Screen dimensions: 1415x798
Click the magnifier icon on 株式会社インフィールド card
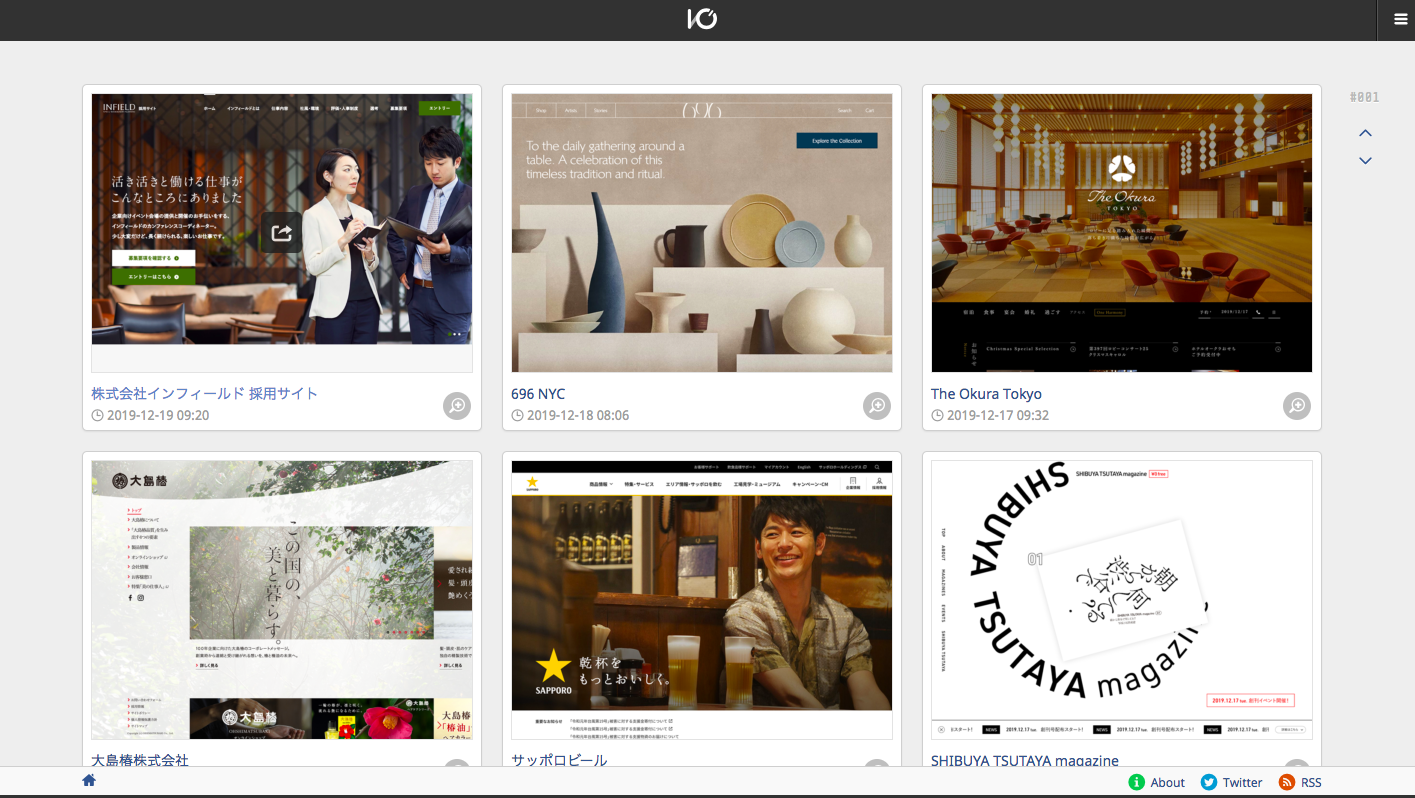[457, 405]
